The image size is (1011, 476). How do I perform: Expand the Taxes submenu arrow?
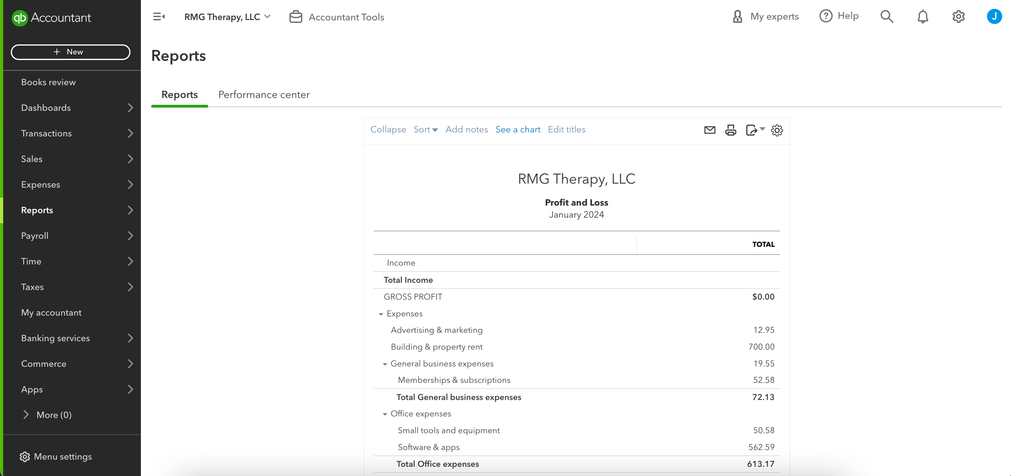pyautogui.click(x=130, y=287)
